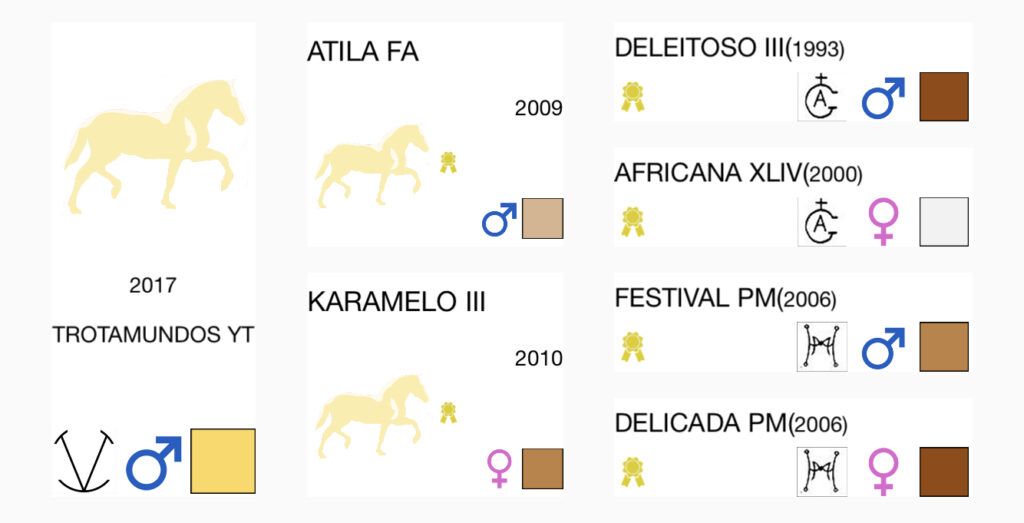
Task: Click the rosette award beside Atila FA horse
Action: pos(448,162)
